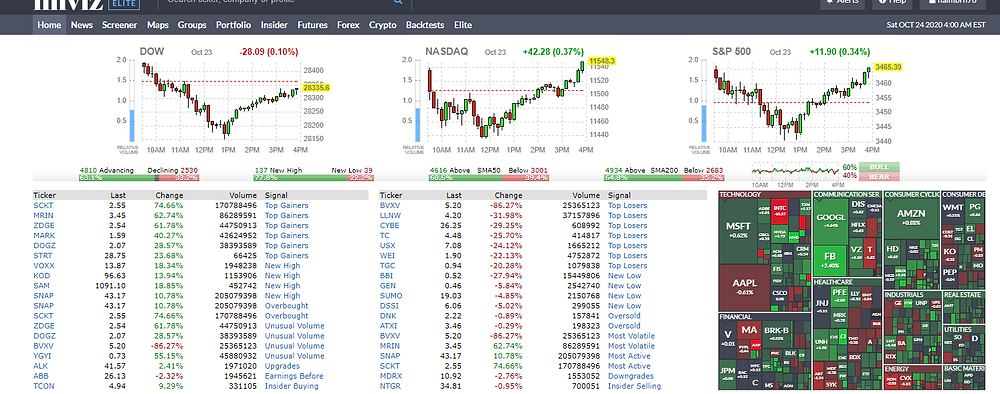Click the SMA50 above/below bar
Screen dimensions: 1000x394
489,178
